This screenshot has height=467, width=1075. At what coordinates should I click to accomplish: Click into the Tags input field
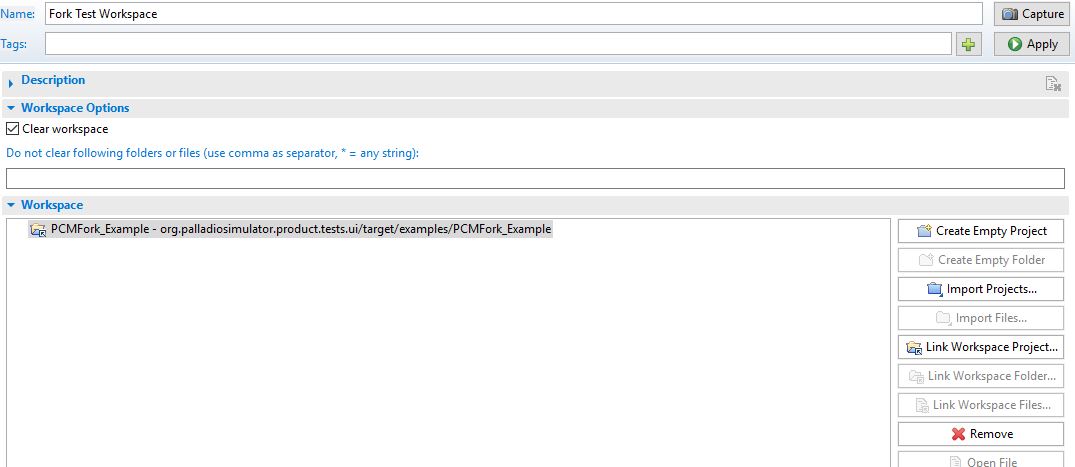(498, 44)
